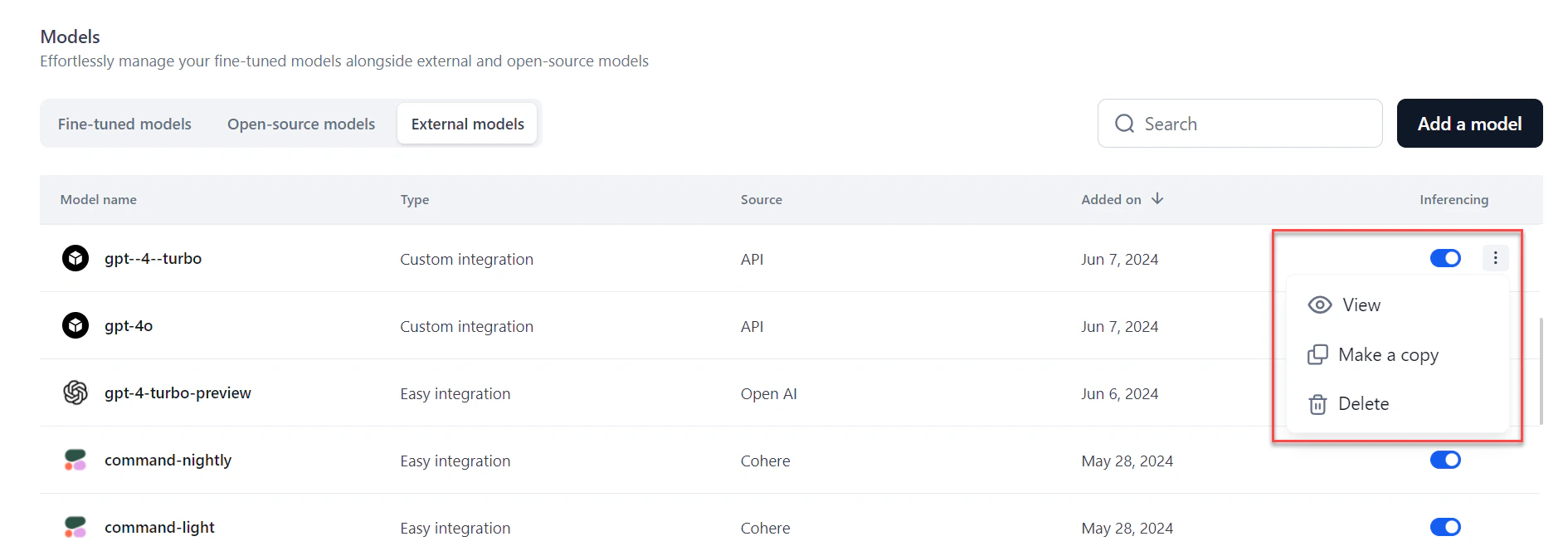Click the copy icon beside Make a copy
Viewport: 1568px width, 551px height.
(1318, 354)
